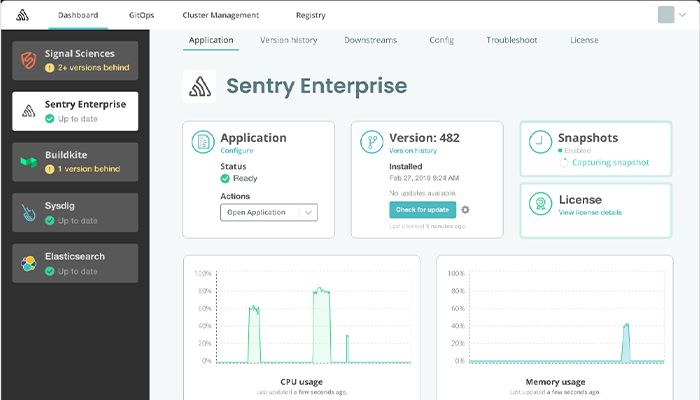This screenshot has width=700, height=400.
Task: Open the View license details link
Action: 590,213
